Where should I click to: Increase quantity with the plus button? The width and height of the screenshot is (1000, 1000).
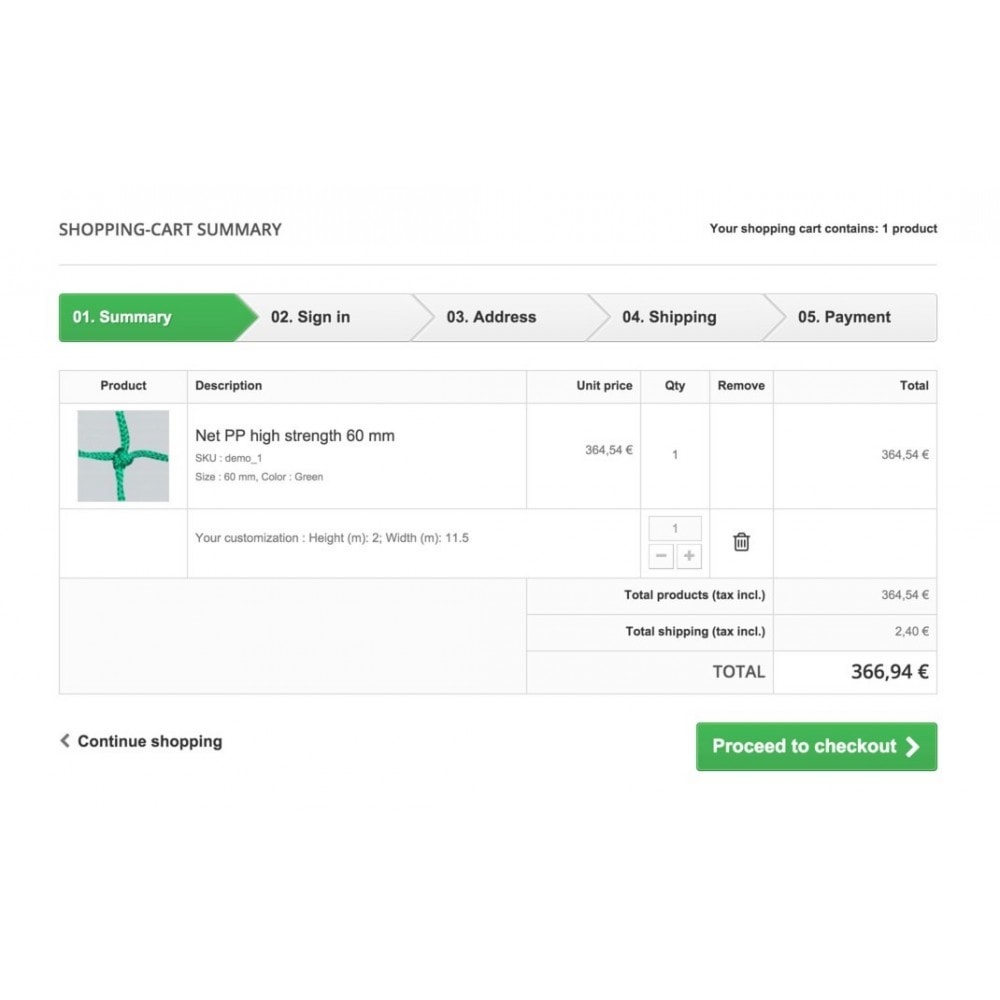pos(689,556)
